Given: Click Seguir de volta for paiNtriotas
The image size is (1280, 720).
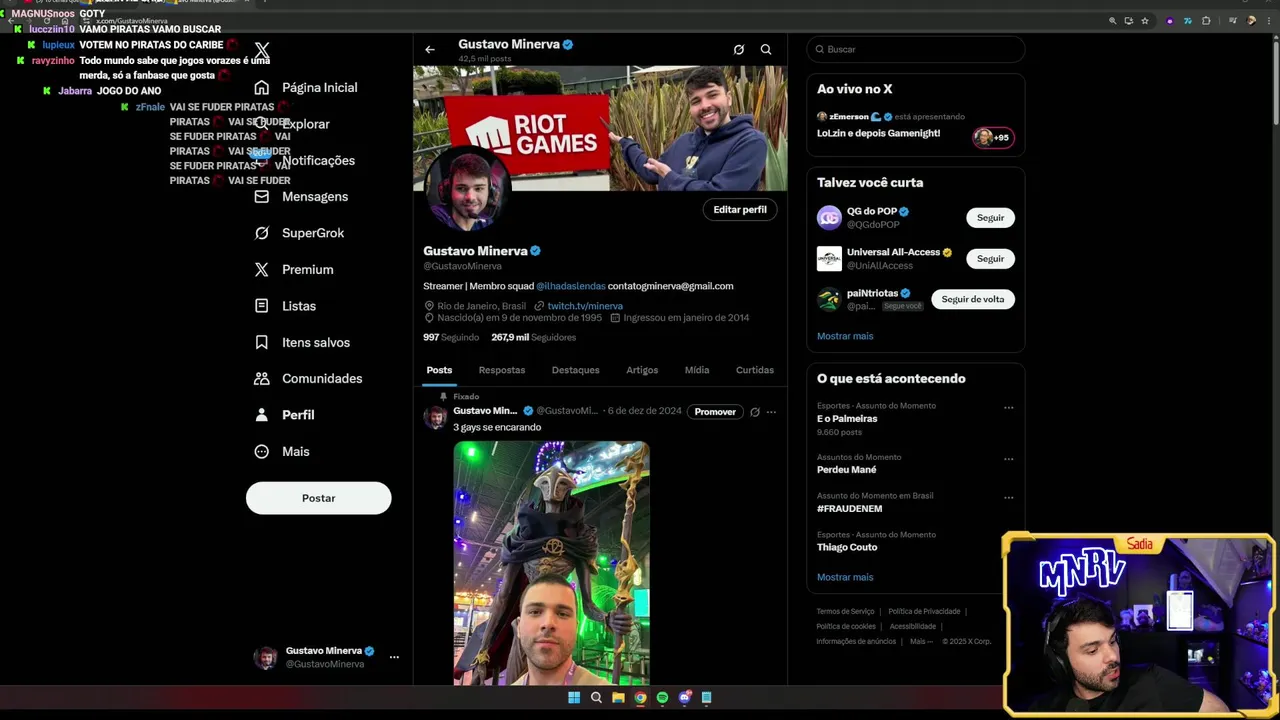Looking at the screenshot, I should tap(973, 299).
